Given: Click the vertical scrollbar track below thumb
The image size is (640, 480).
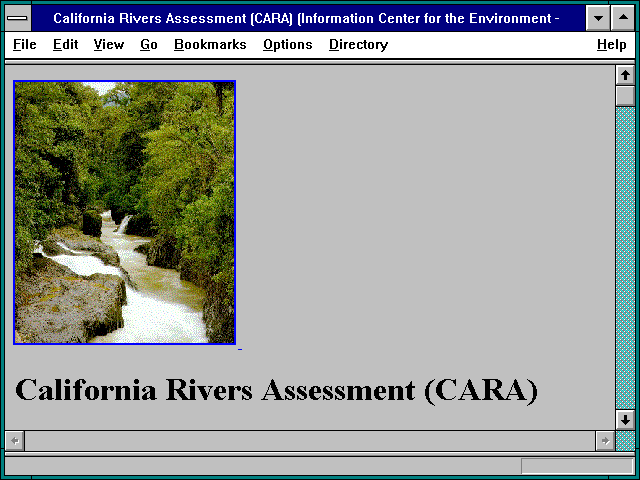Looking at the screenshot, I should tap(625, 258).
